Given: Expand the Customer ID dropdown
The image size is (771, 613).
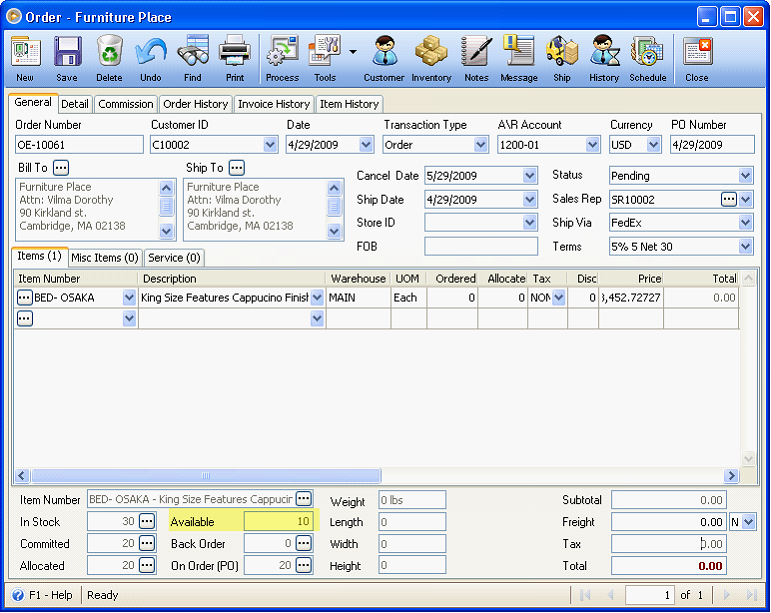Looking at the screenshot, I should pos(270,145).
